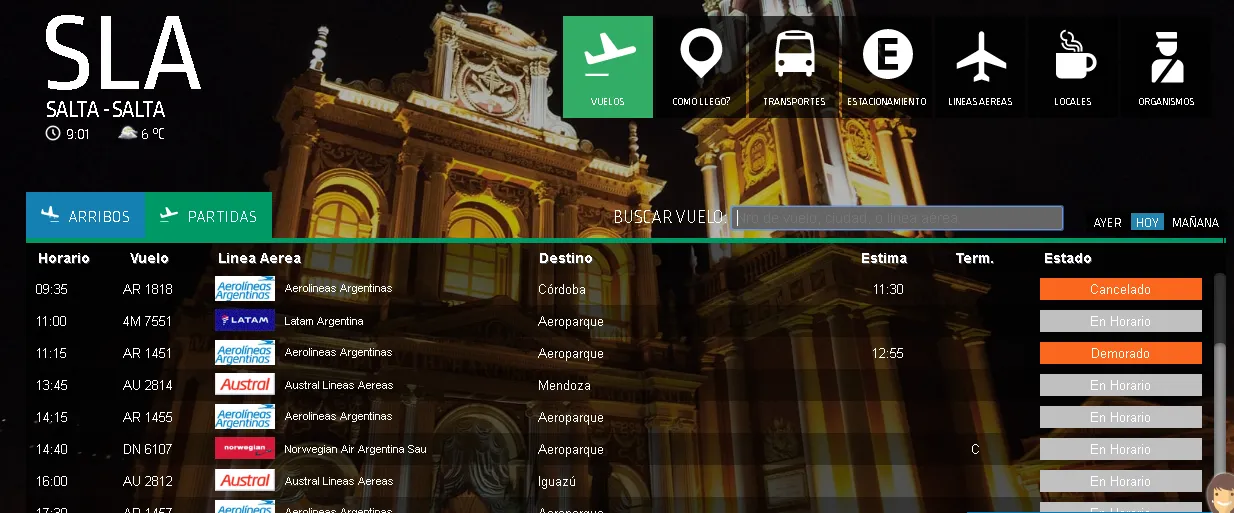Click the Latam Argentina airline logo

pyautogui.click(x=245, y=321)
